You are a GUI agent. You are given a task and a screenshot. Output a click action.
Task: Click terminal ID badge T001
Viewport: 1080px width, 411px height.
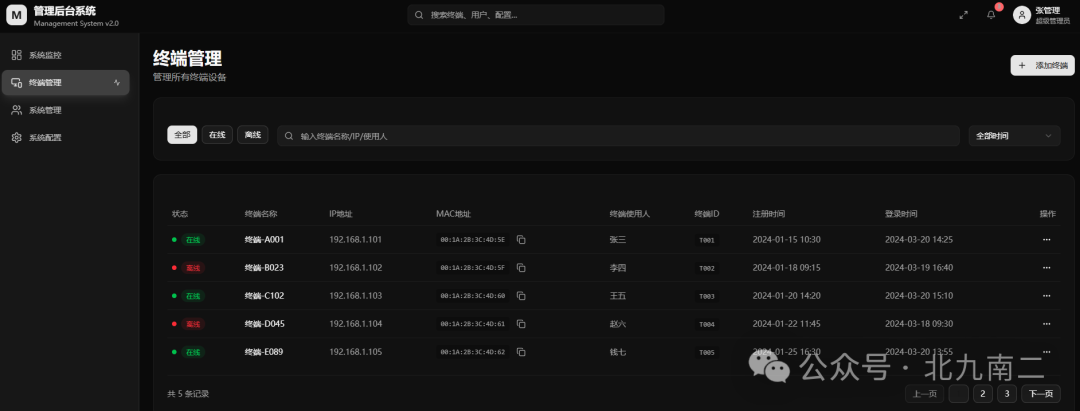point(707,240)
